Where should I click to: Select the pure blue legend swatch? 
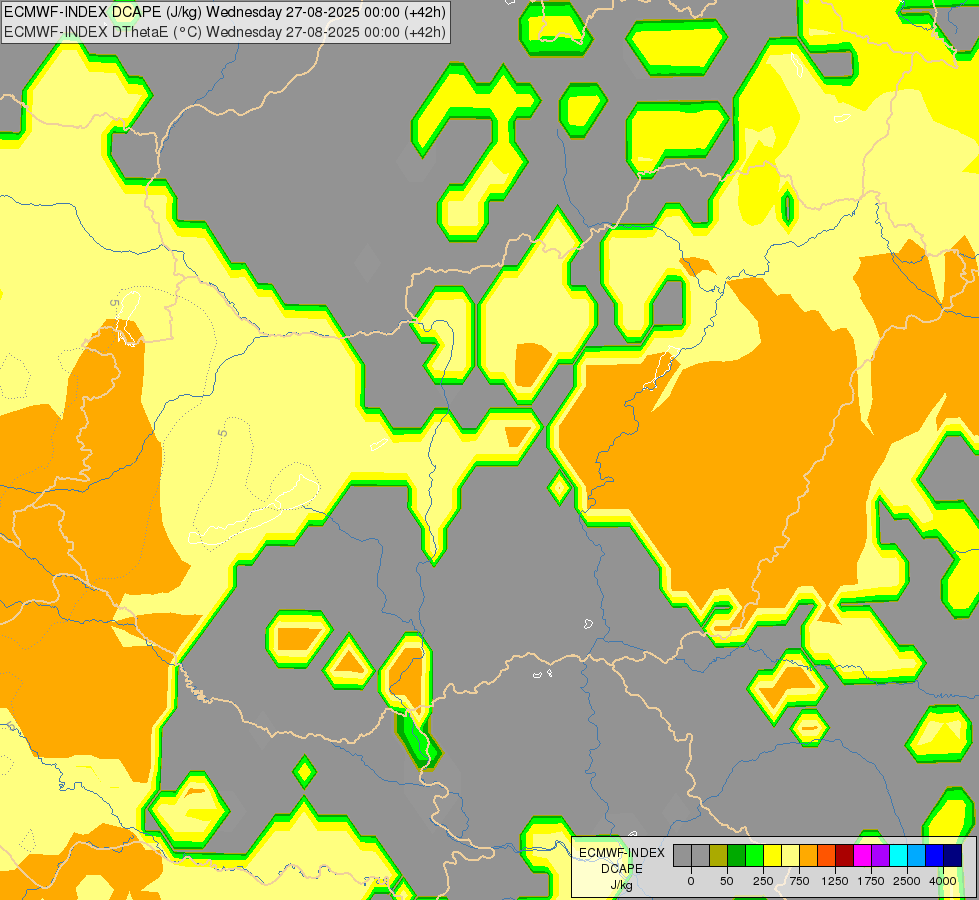pos(935,855)
